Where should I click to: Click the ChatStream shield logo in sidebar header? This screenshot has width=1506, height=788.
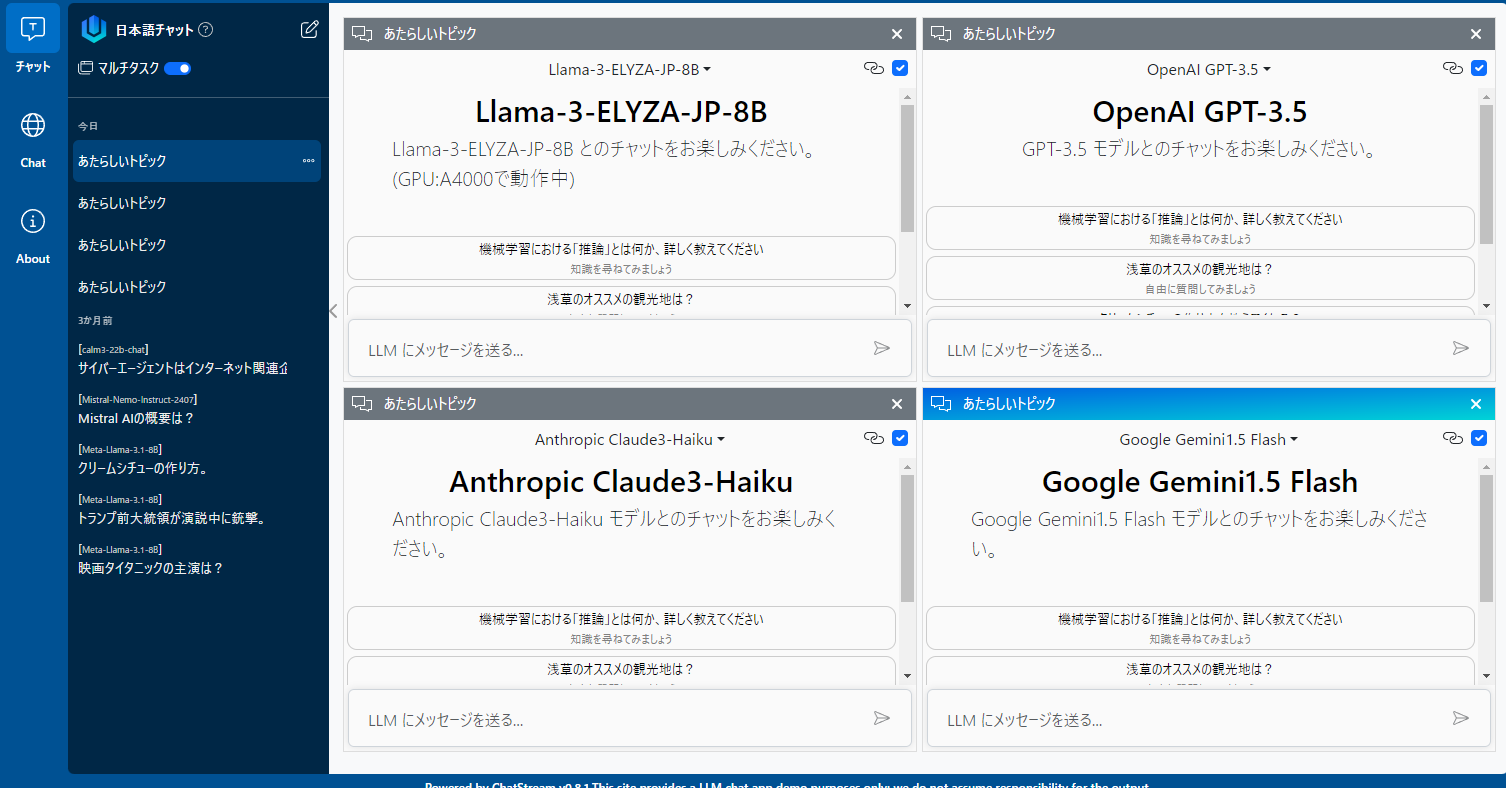(93, 29)
